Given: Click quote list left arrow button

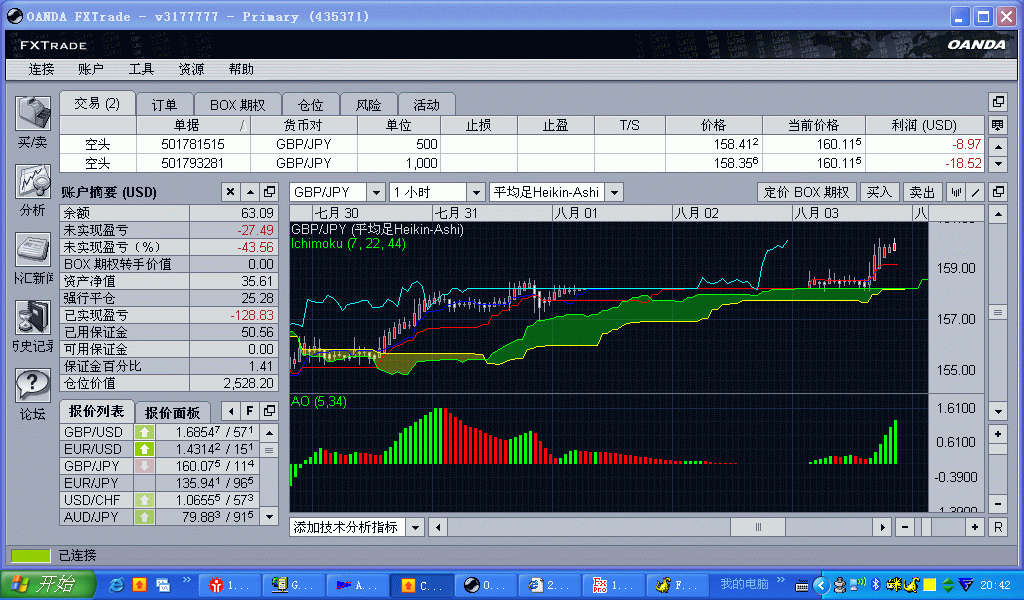Looking at the screenshot, I should click(231, 411).
